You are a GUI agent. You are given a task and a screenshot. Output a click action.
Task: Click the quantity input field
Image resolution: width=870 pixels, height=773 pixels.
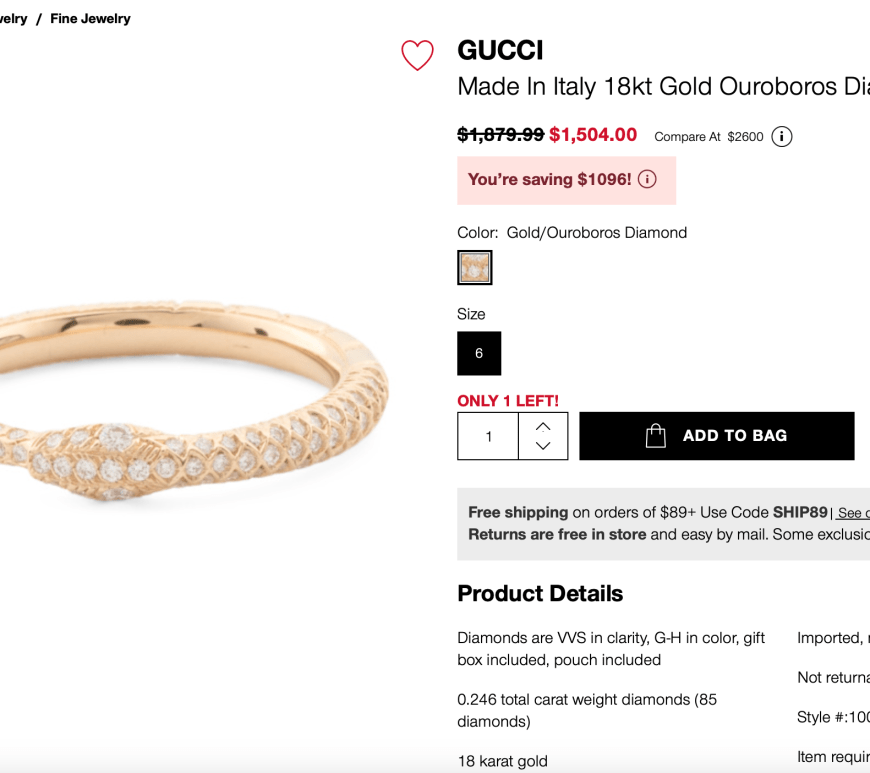pos(488,436)
